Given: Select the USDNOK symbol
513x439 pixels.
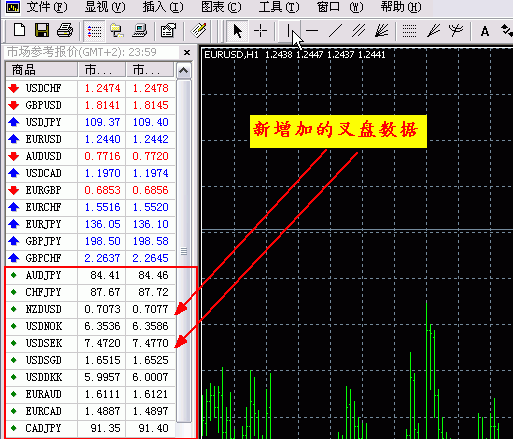Looking at the screenshot, I should (x=43, y=326).
